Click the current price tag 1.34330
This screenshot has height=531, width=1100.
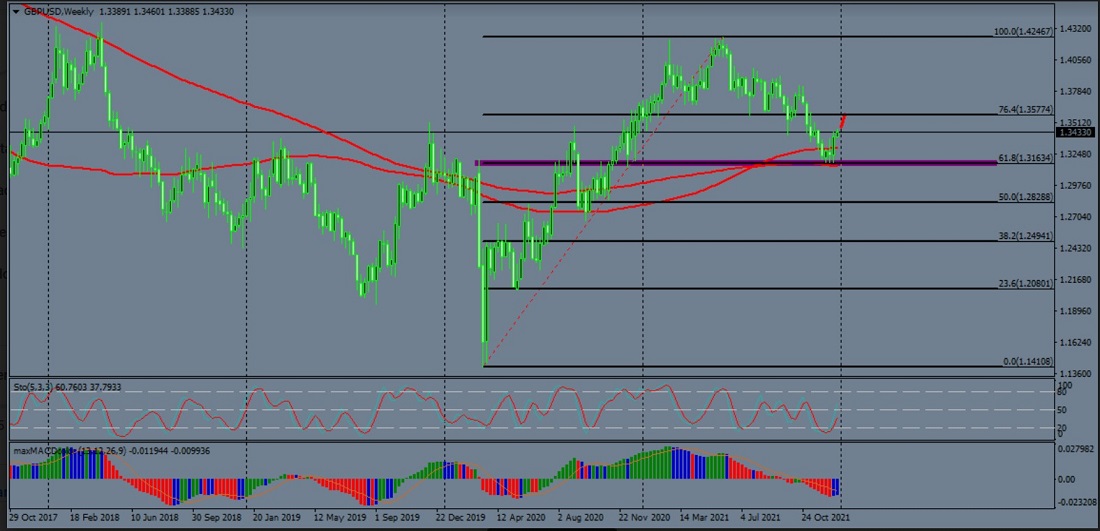tap(1076, 132)
